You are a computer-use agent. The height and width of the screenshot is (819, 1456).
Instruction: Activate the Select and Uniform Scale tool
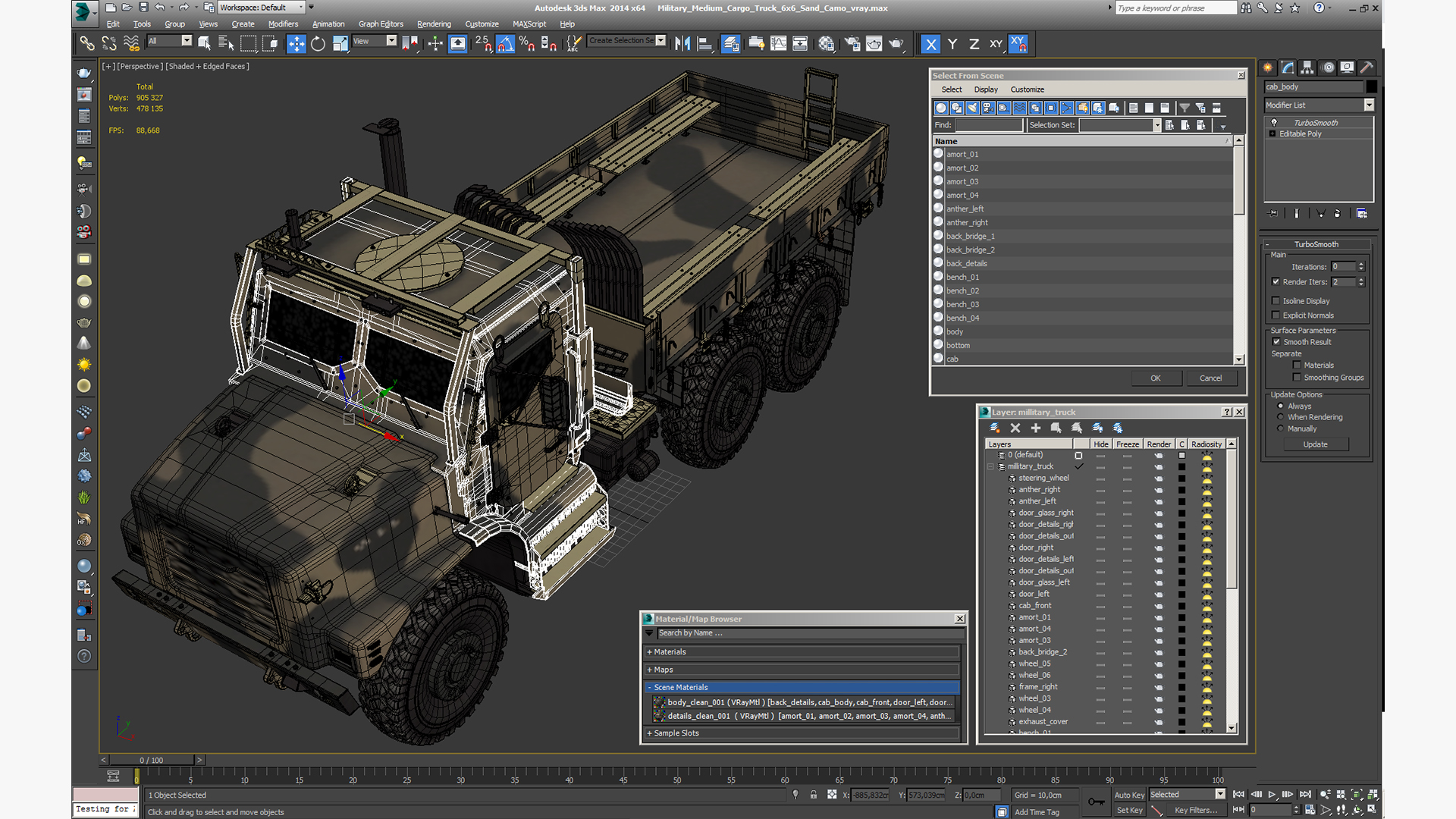(340, 44)
